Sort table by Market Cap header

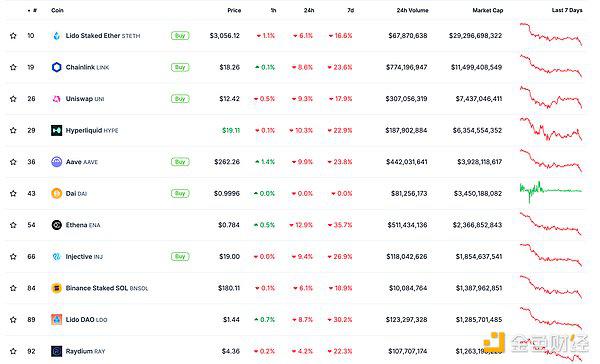[x=488, y=10]
